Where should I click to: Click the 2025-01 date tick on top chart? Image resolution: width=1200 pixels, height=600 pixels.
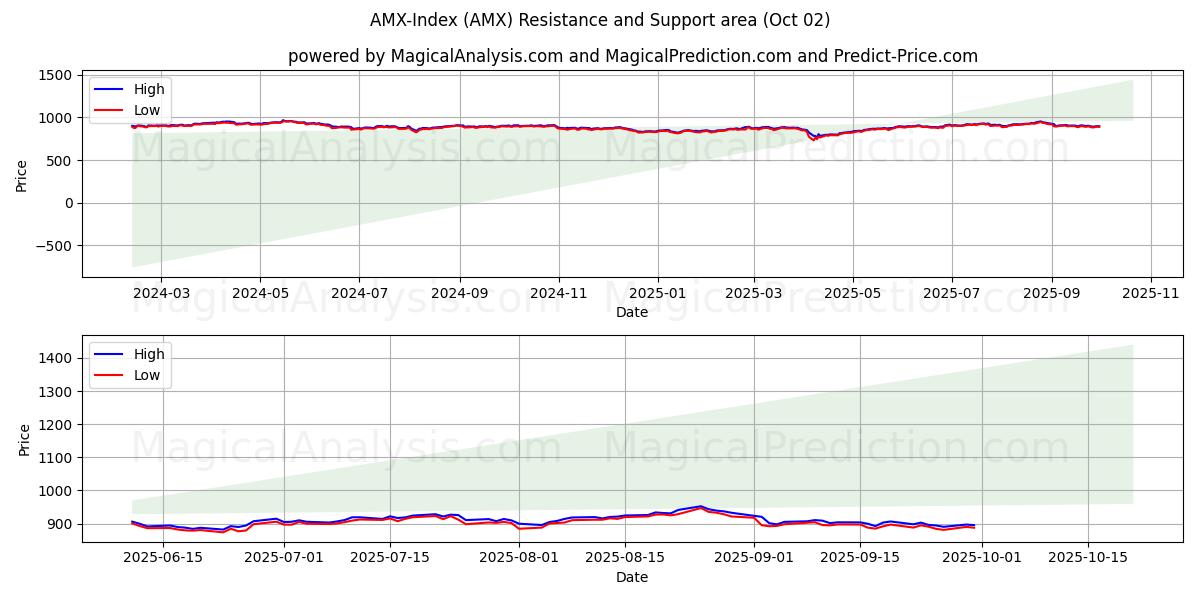pos(658,293)
